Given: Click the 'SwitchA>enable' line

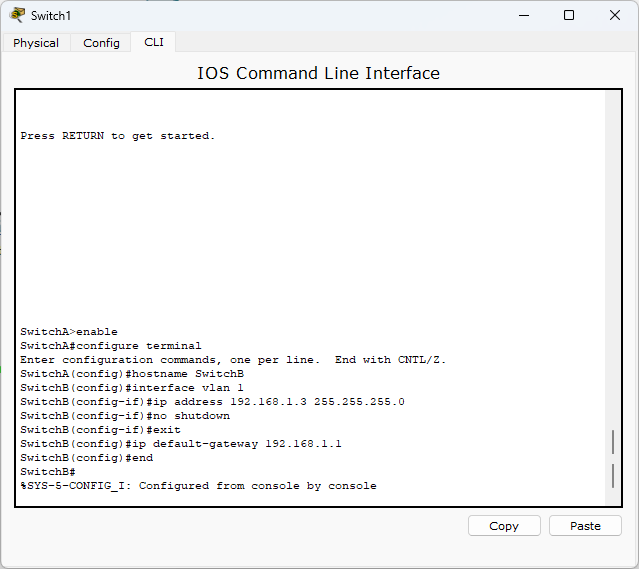Looking at the screenshot, I should pos(69,332).
